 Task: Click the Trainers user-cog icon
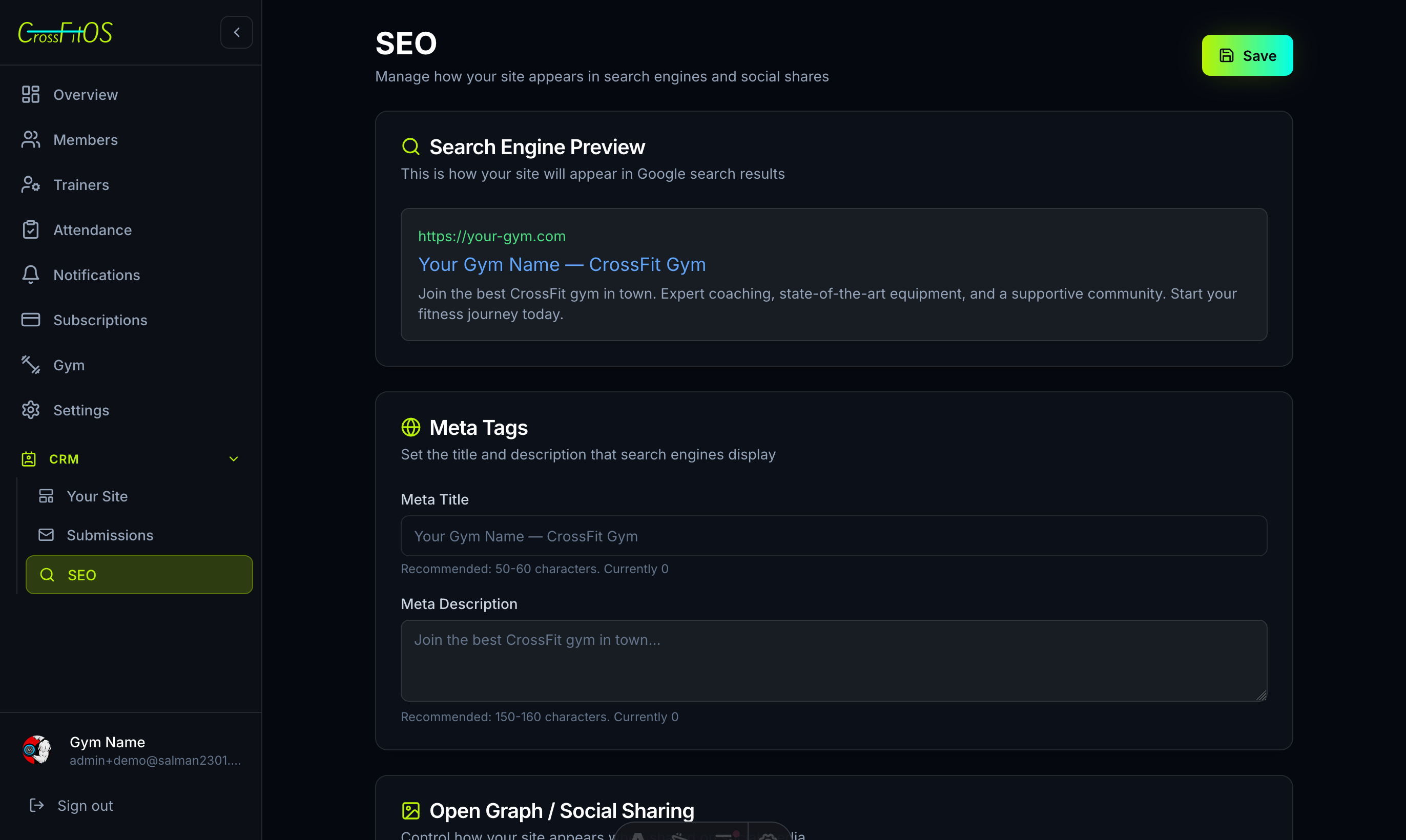coord(31,184)
